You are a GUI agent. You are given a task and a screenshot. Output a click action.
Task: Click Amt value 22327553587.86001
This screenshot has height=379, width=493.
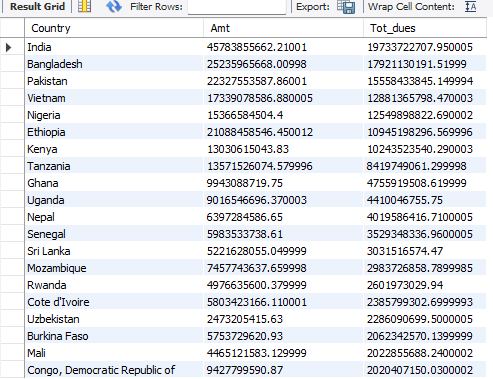[257, 81]
